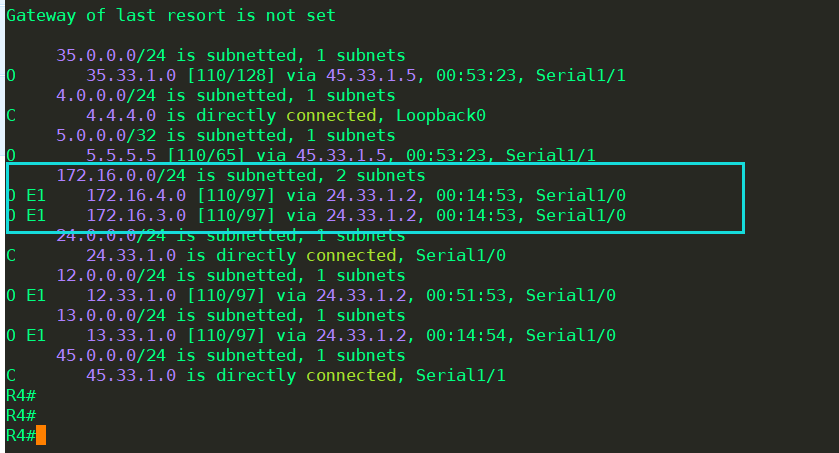This screenshot has width=839, height=453.
Task: Click Serial1/1 on the 45.33.1.0 line
Action: (461, 375)
